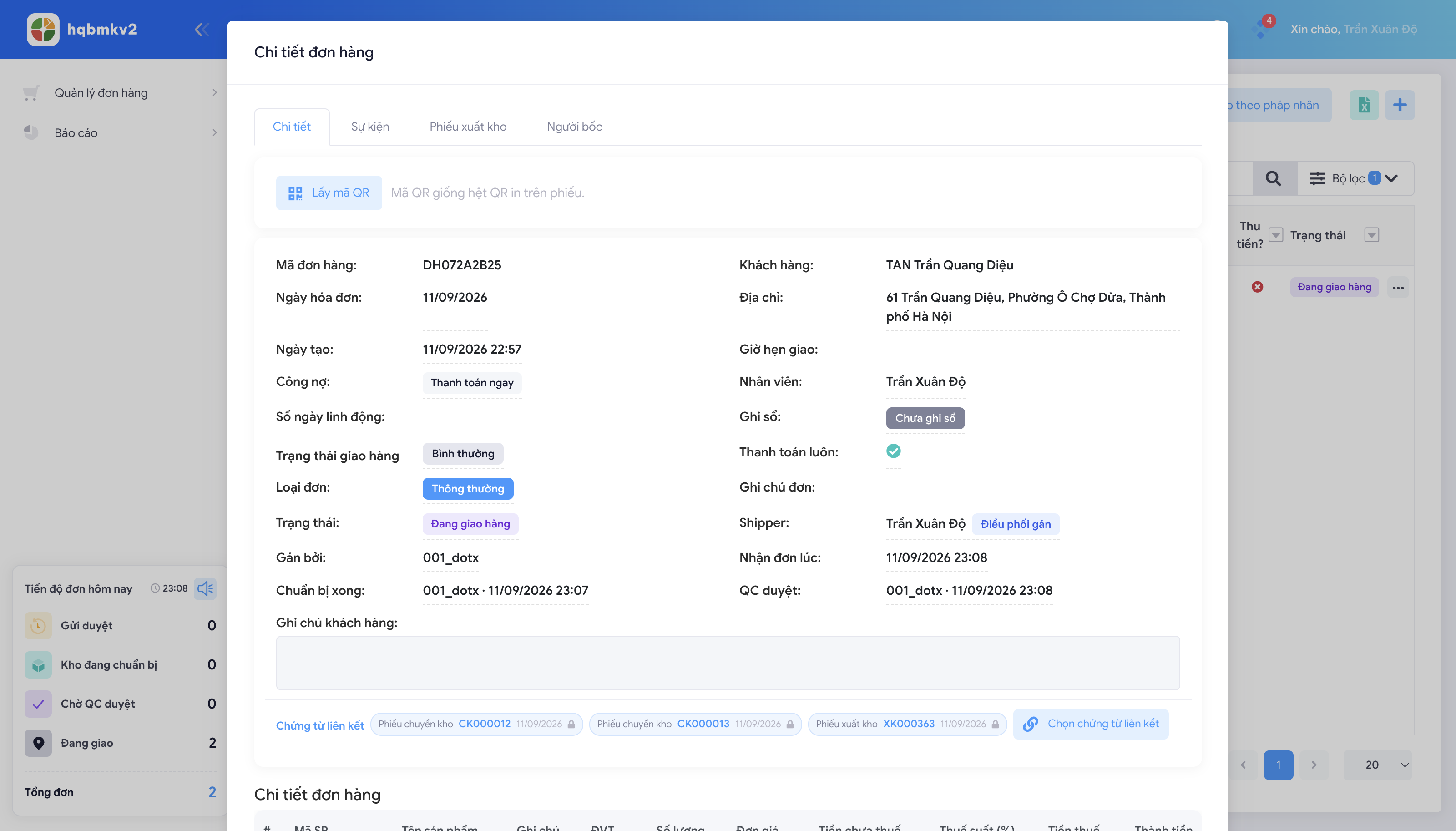The height and width of the screenshot is (831, 1456).
Task: Click order code DH072A2B25
Action: pyautogui.click(x=462, y=265)
